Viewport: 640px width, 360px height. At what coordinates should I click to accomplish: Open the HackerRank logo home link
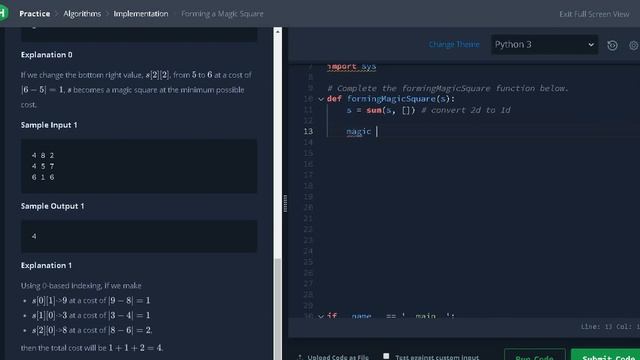click(x=3, y=13)
